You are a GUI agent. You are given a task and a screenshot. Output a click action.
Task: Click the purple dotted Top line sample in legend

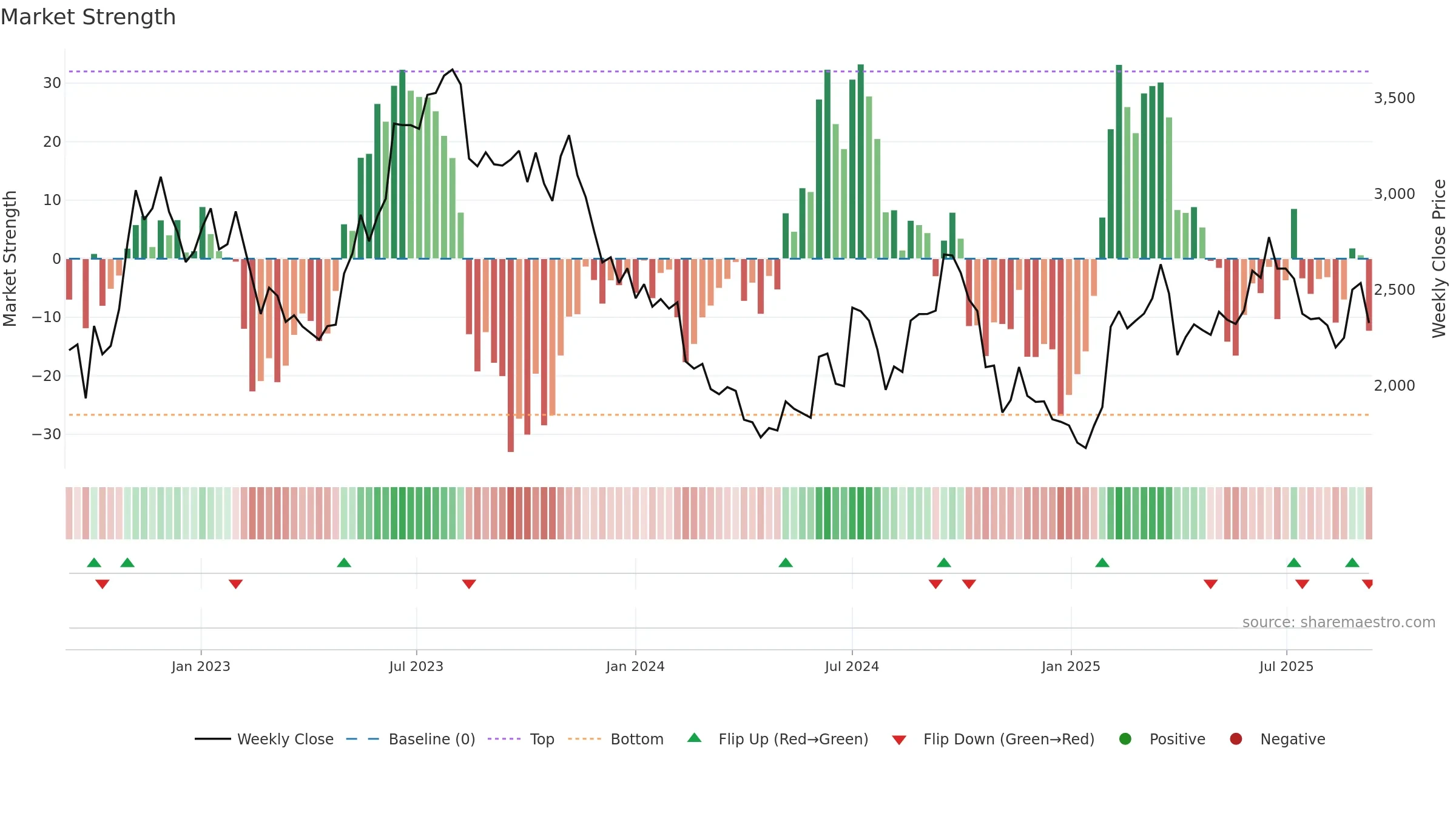(x=504, y=739)
